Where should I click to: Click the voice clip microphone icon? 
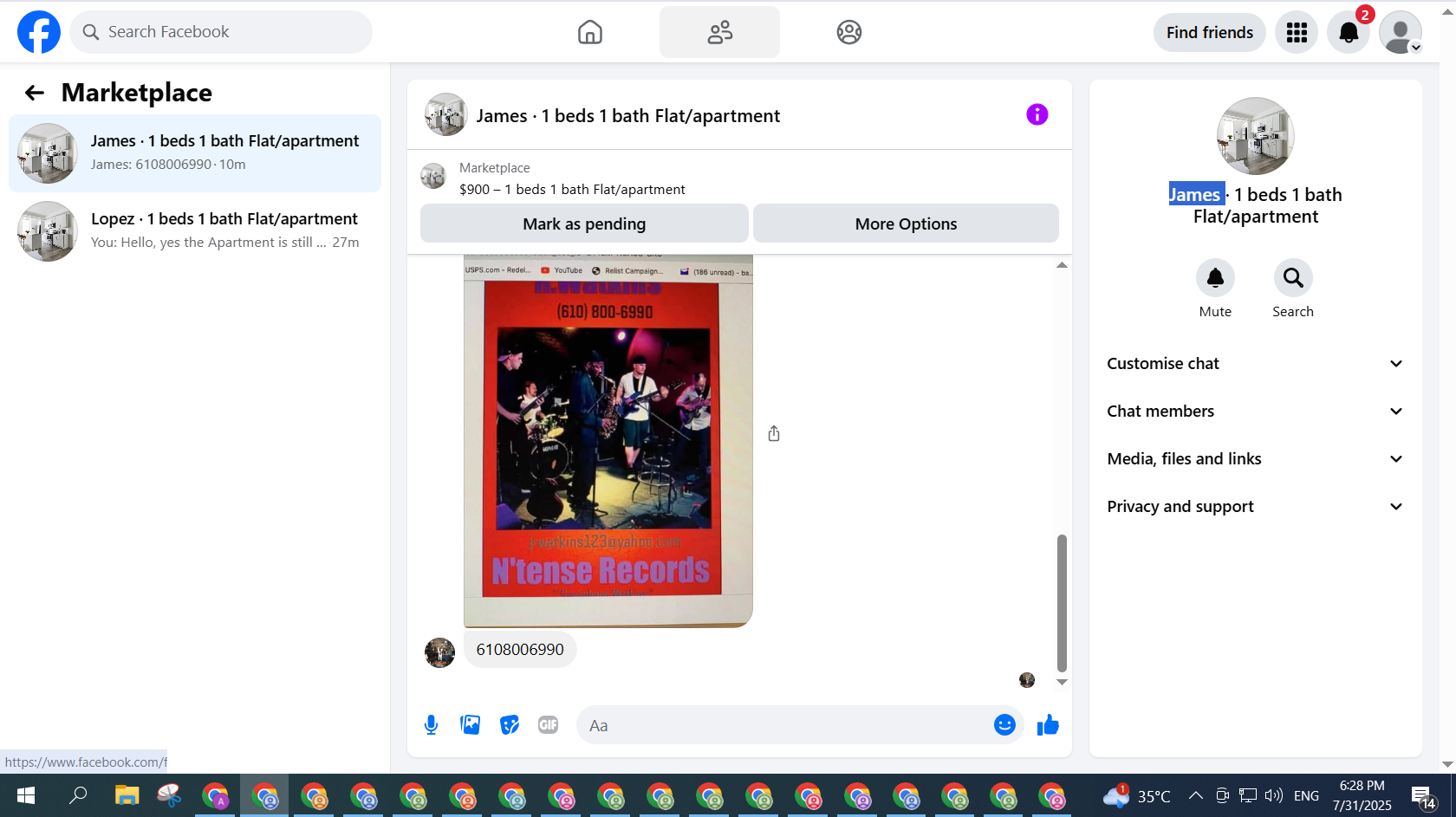431,725
